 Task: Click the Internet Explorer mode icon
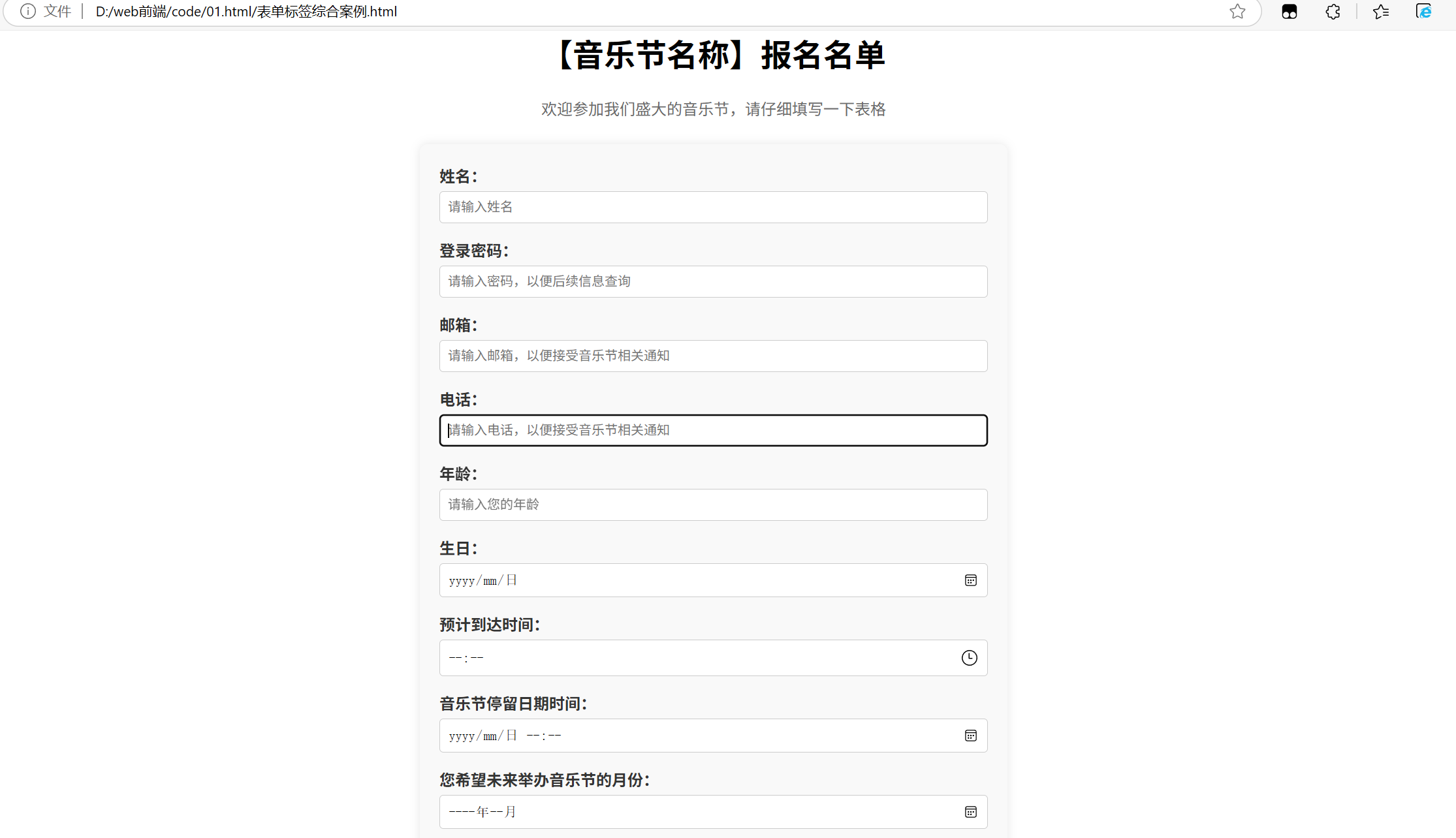tap(1423, 11)
